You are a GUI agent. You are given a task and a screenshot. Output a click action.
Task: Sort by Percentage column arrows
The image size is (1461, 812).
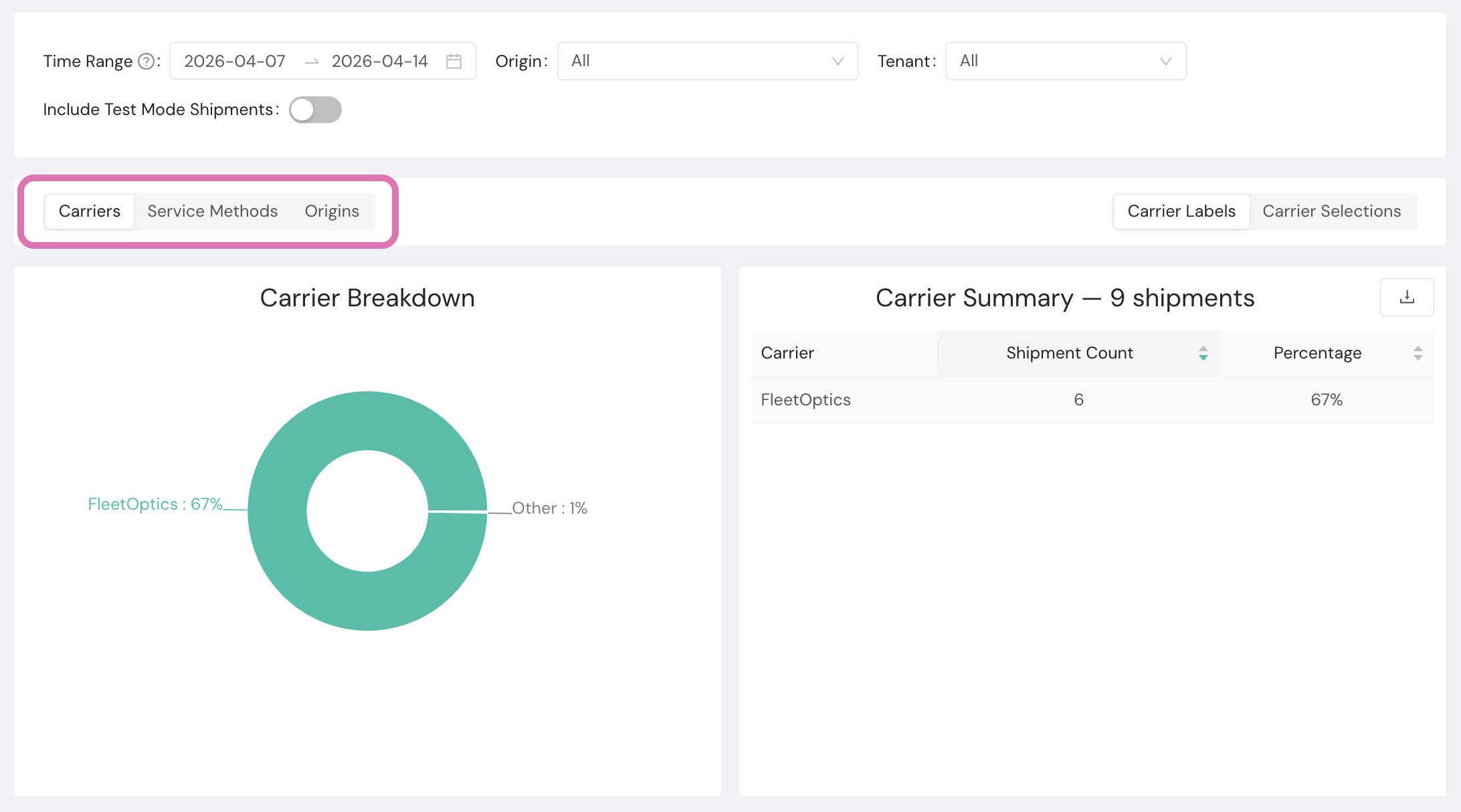(1418, 353)
